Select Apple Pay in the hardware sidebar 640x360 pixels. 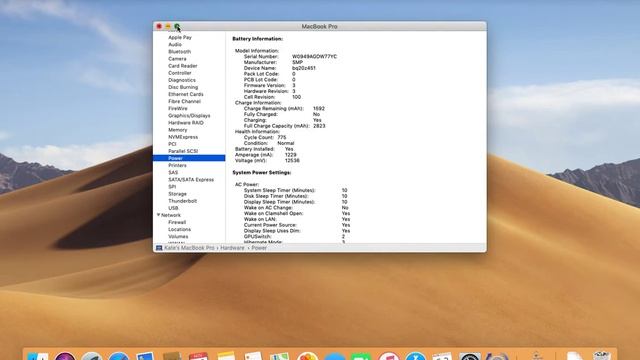click(180, 37)
